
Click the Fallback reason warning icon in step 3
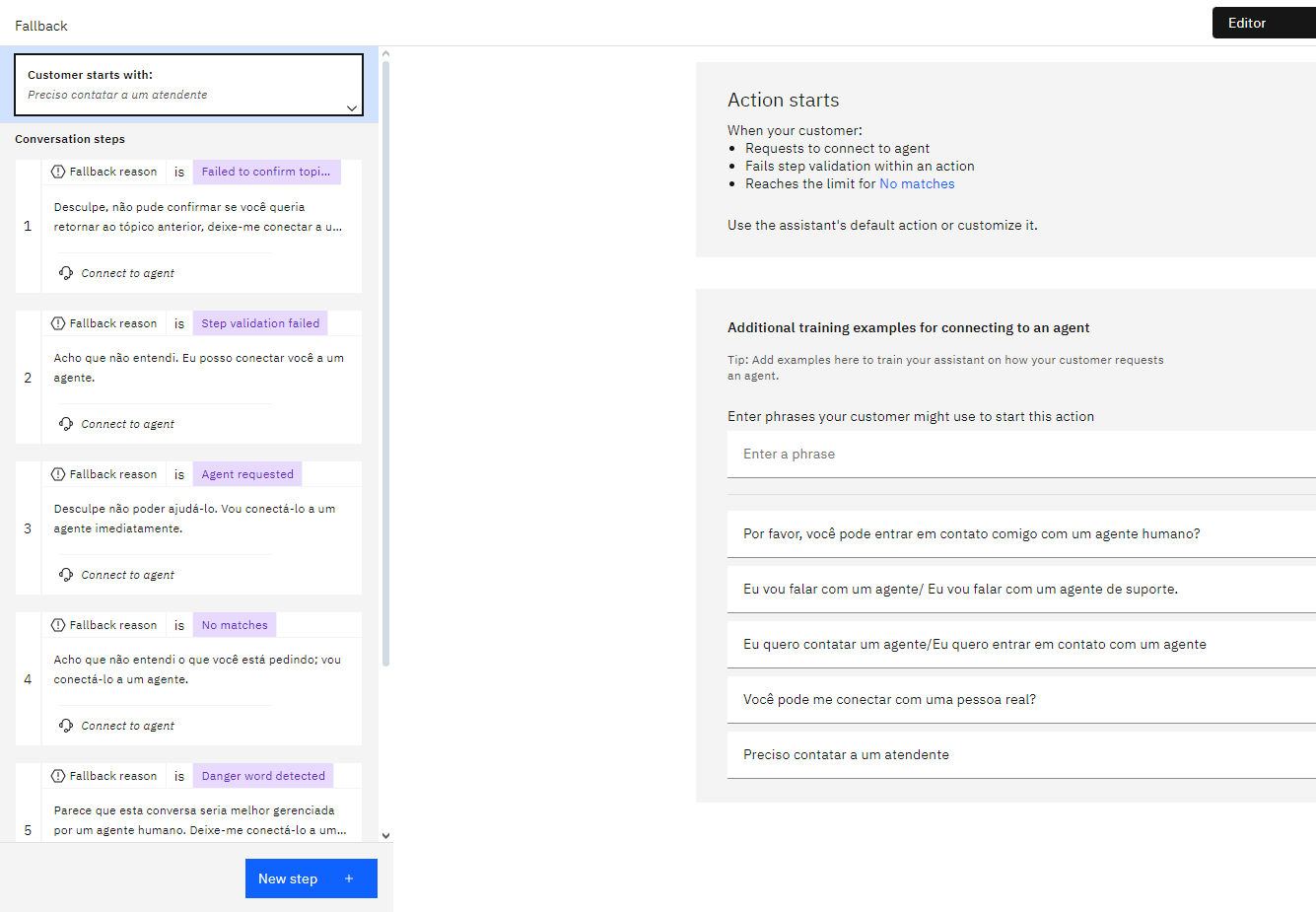click(58, 474)
